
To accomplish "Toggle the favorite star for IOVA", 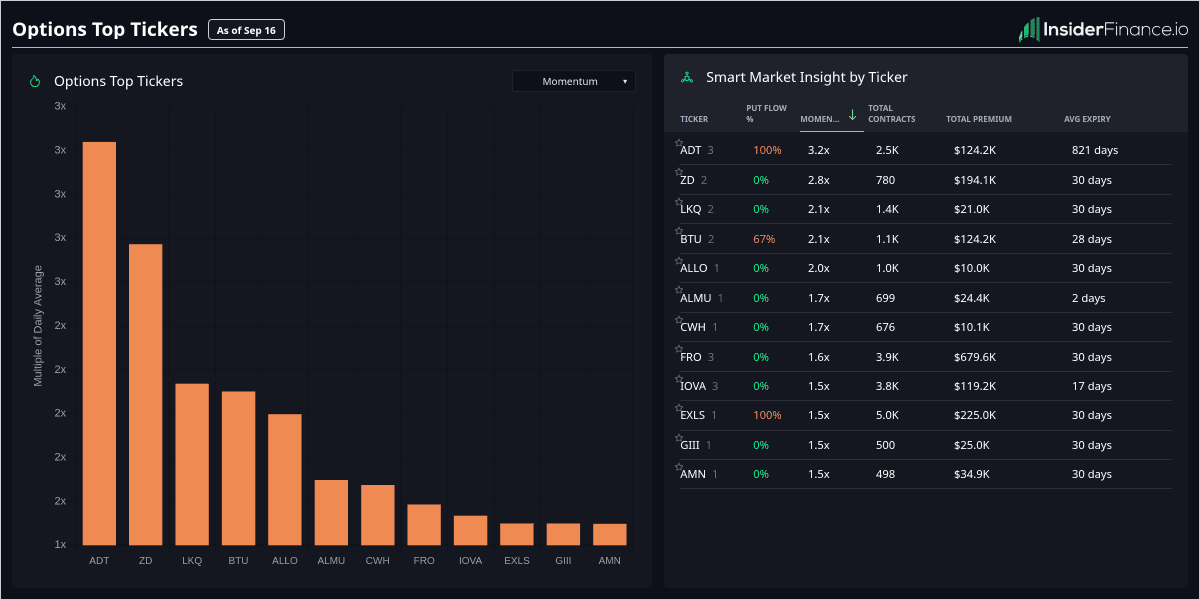I will pos(679,378).
